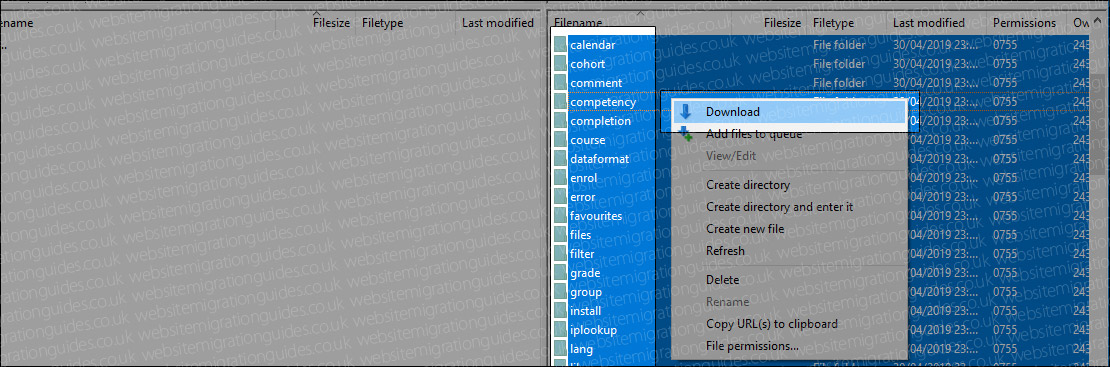Click the greyed View/Edit entry

789,155
